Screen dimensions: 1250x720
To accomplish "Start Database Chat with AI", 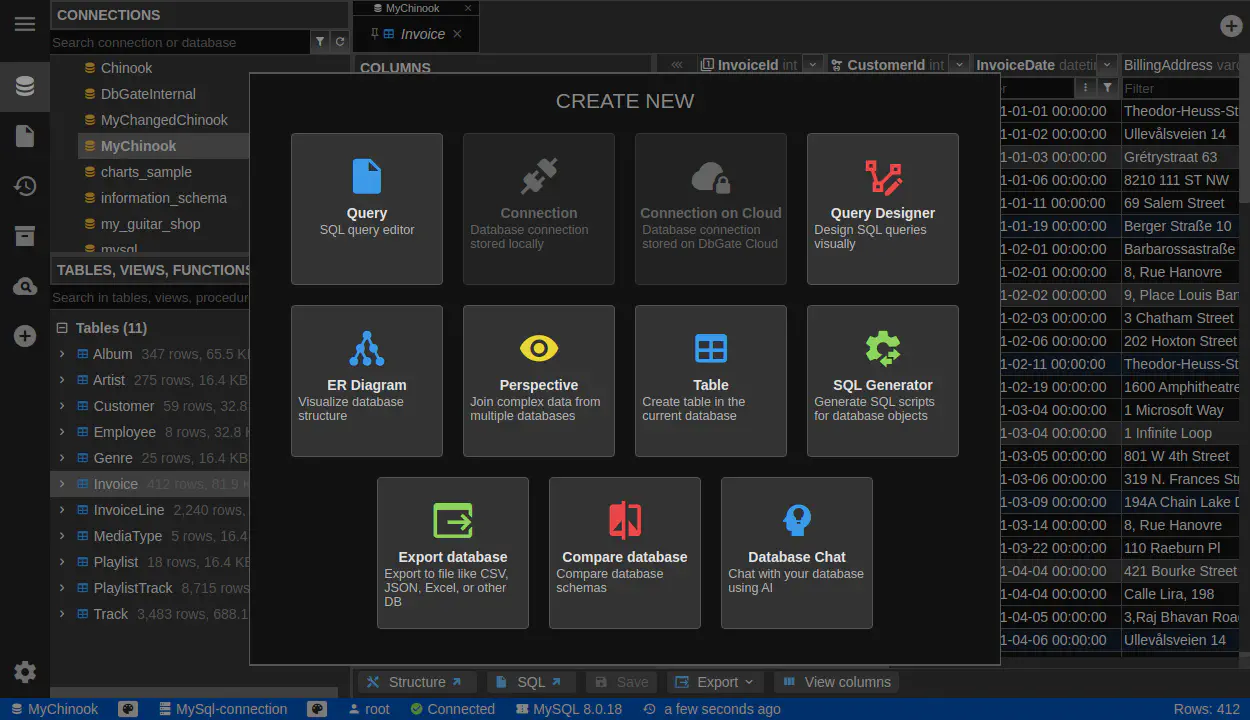I will pyautogui.click(x=796, y=553).
